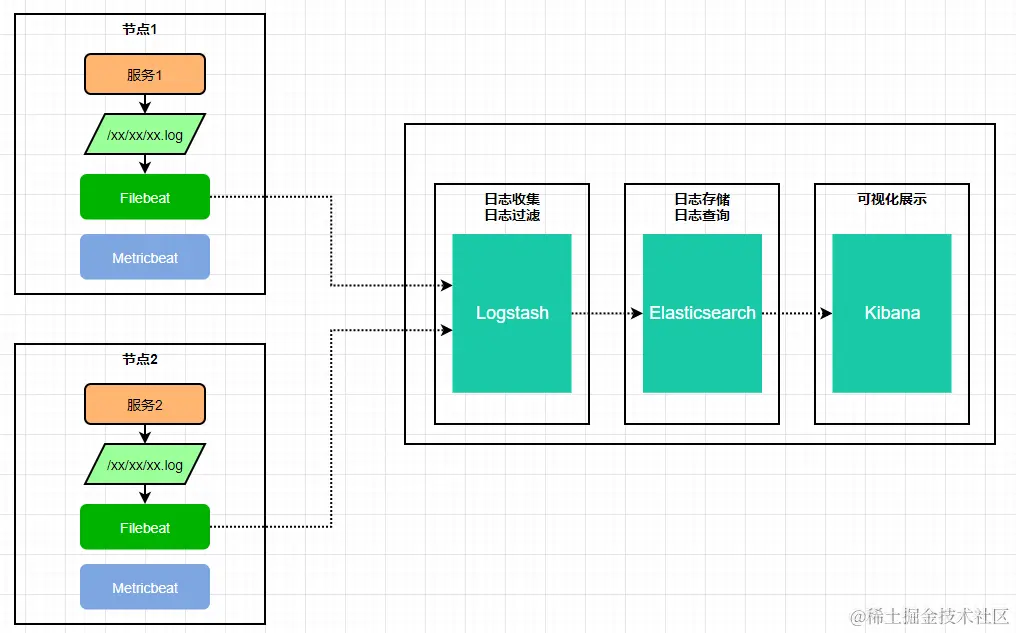
Task: Select the Metricbeat block in 节点2
Action: 144,587
